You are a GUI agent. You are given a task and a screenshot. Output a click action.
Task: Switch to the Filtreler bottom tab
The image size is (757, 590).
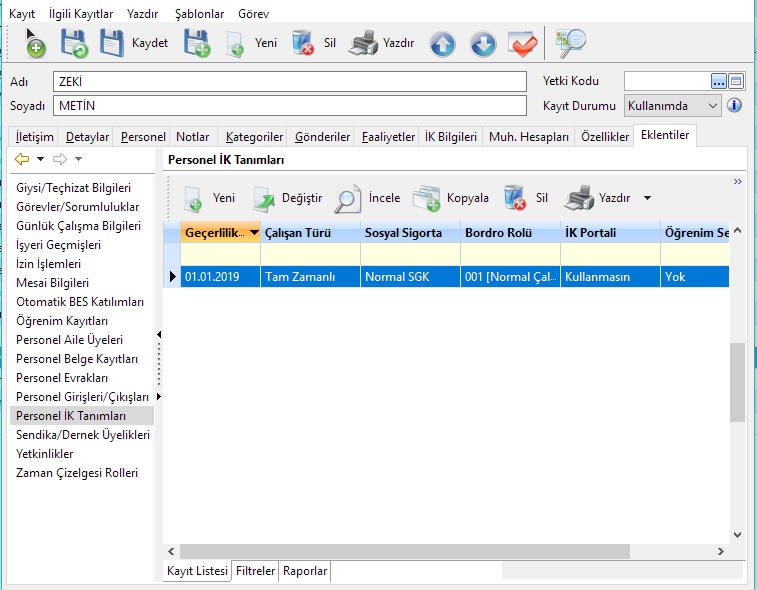[x=255, y=571]
